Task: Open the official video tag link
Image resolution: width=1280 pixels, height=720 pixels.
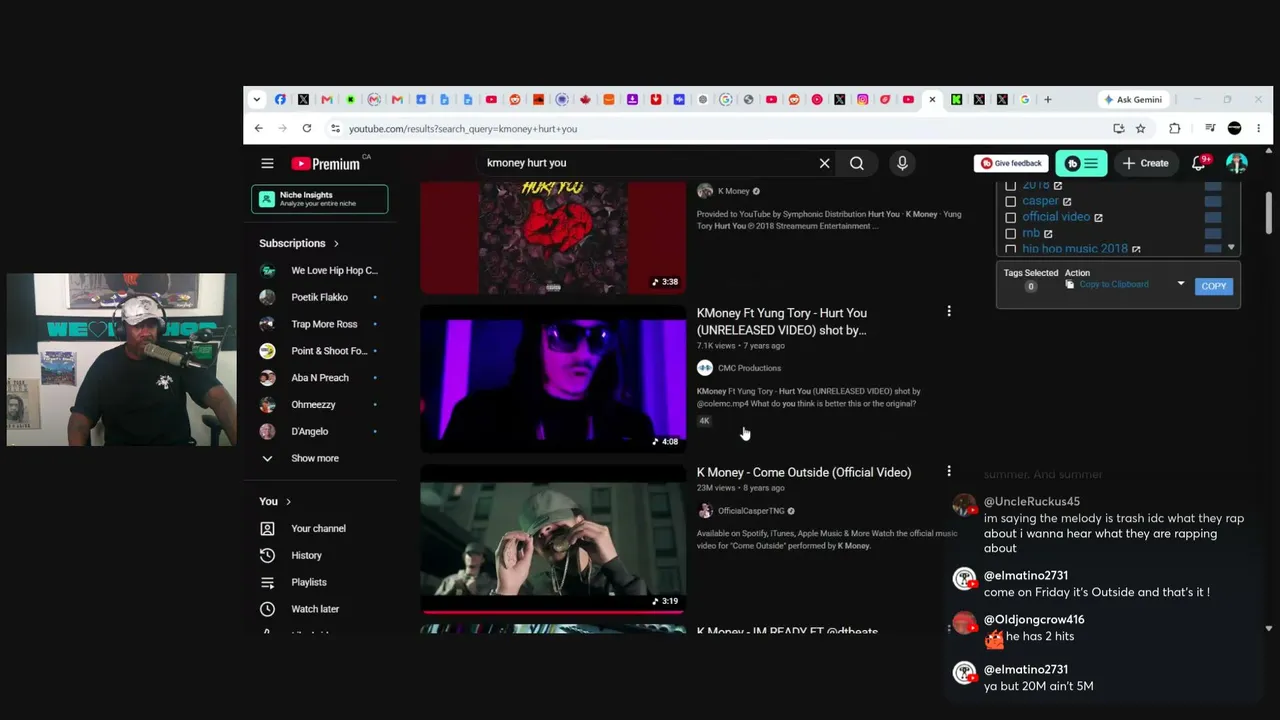Action: [x=1056, y=217]
